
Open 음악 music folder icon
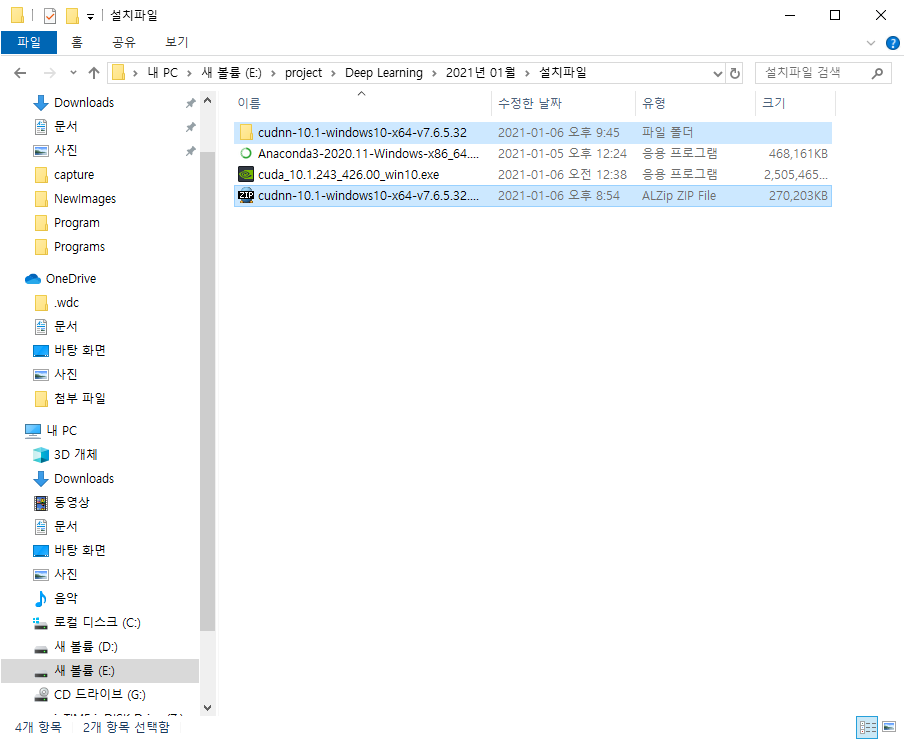(x=41, y=599)
